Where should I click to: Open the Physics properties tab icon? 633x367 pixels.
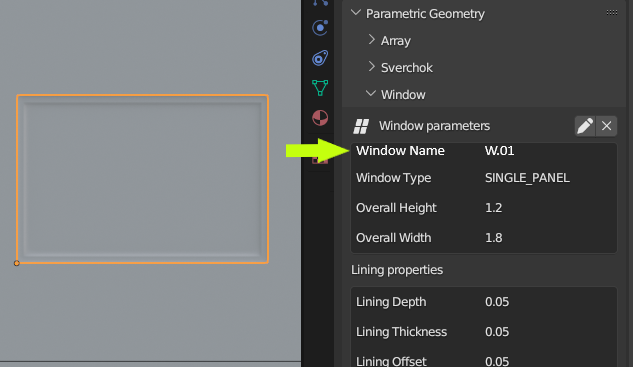click(x=320, y=28)
